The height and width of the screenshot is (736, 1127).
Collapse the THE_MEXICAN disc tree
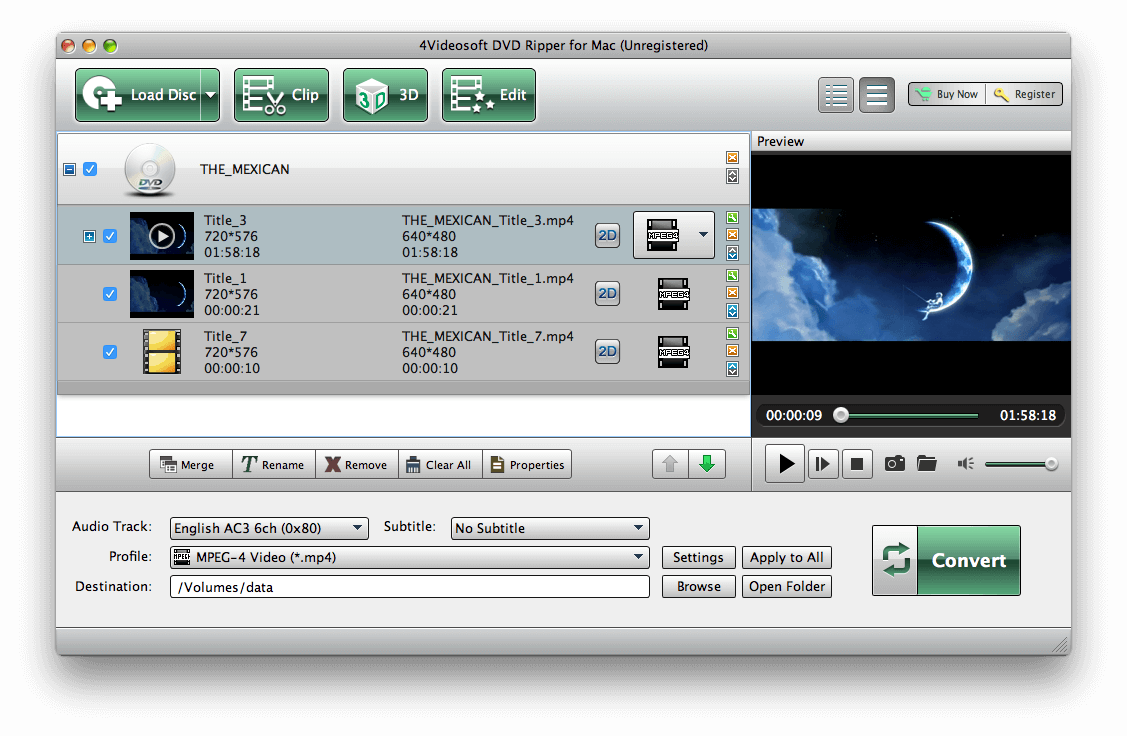pos(70,170)
